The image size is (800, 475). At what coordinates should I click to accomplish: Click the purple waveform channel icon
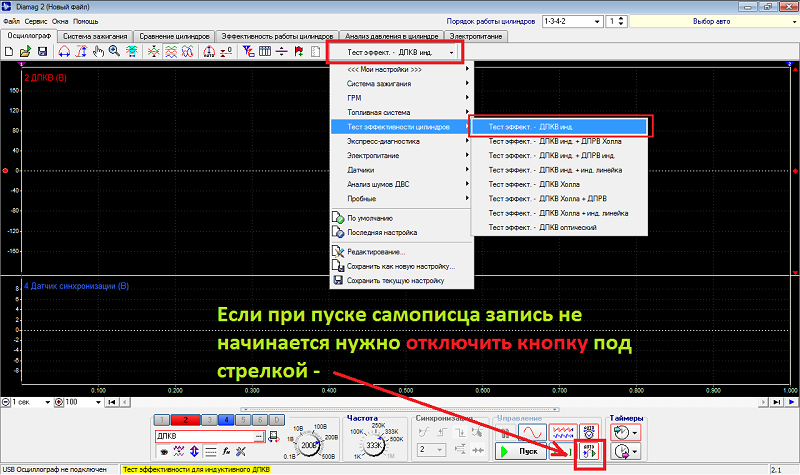click(179, 452)
